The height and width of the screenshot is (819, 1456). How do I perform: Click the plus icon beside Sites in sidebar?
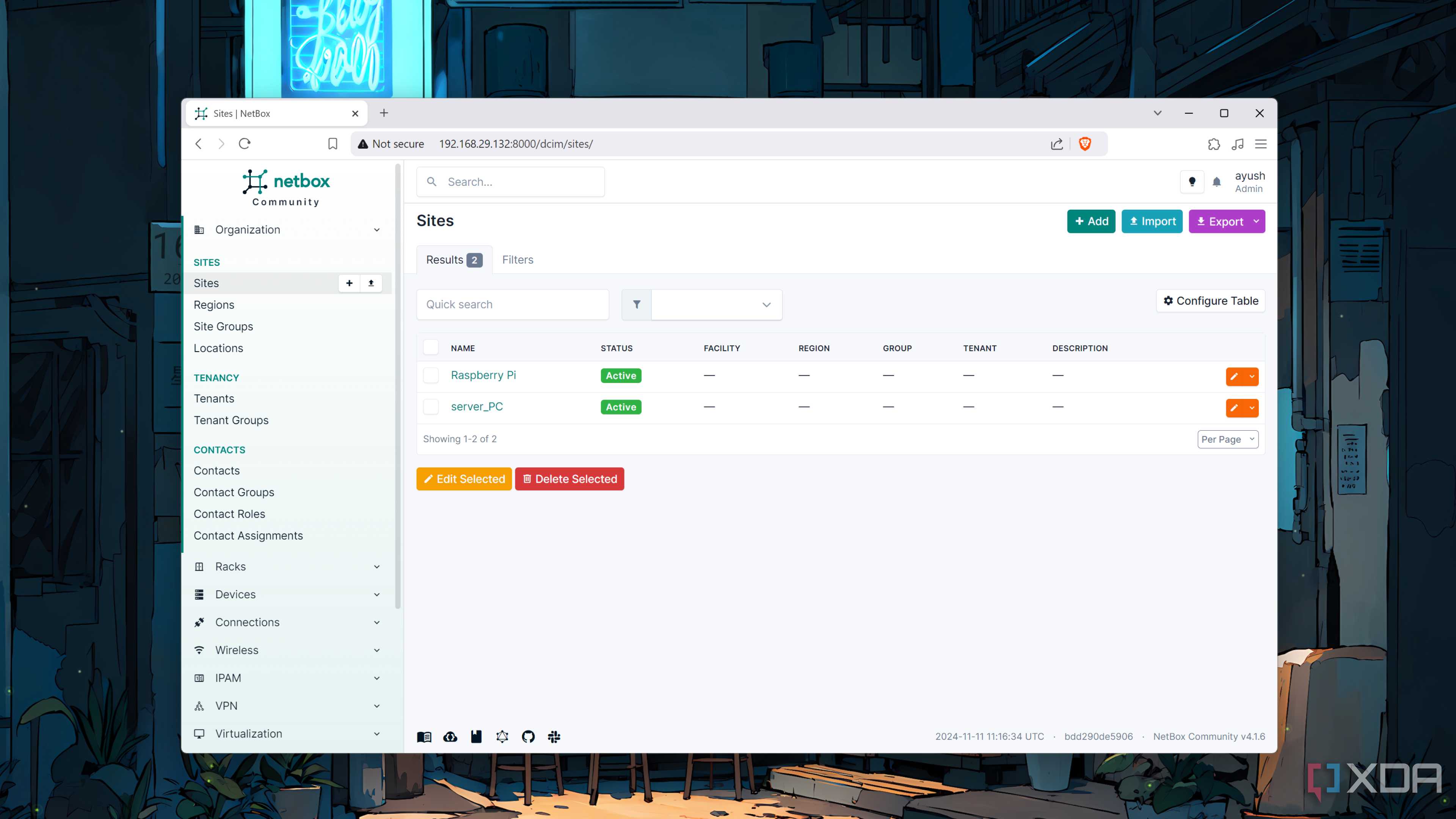click(349, 283)
